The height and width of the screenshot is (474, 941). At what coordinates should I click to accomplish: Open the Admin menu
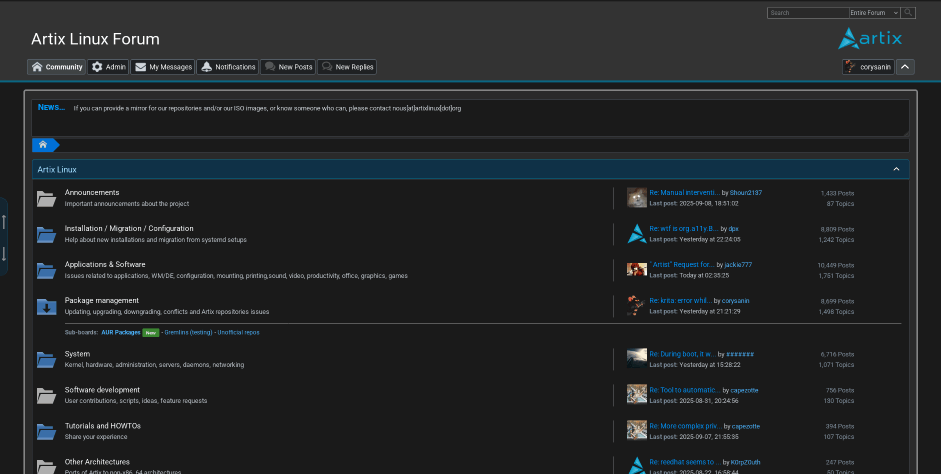click(108, 67)
